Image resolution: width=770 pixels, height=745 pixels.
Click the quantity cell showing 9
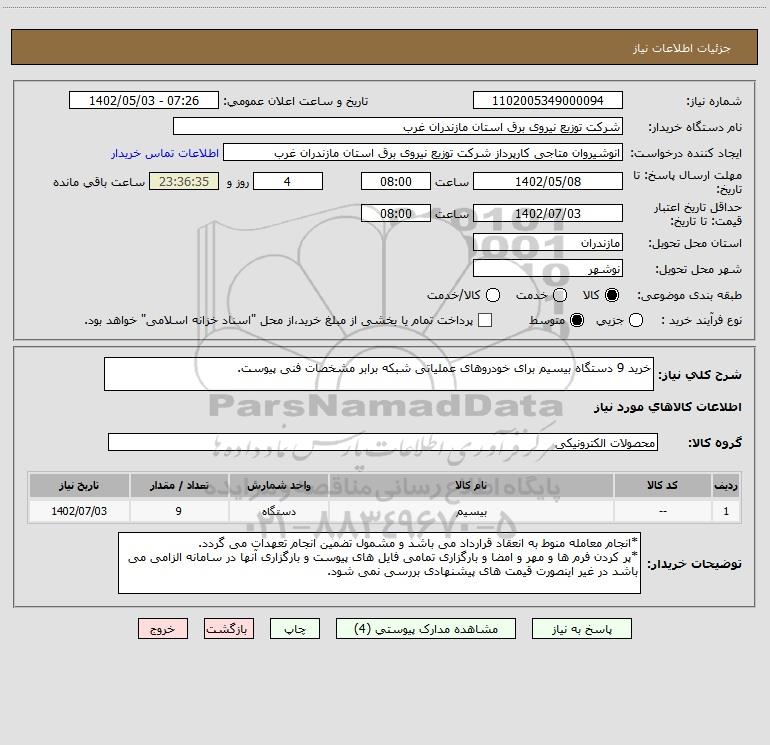tap(179, 511)
